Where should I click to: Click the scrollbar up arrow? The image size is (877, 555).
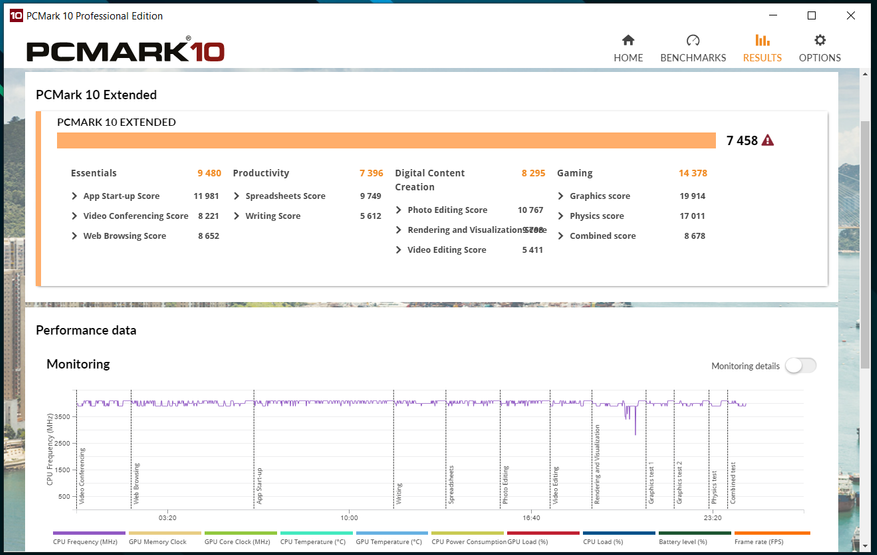click(x=865, y=74)
